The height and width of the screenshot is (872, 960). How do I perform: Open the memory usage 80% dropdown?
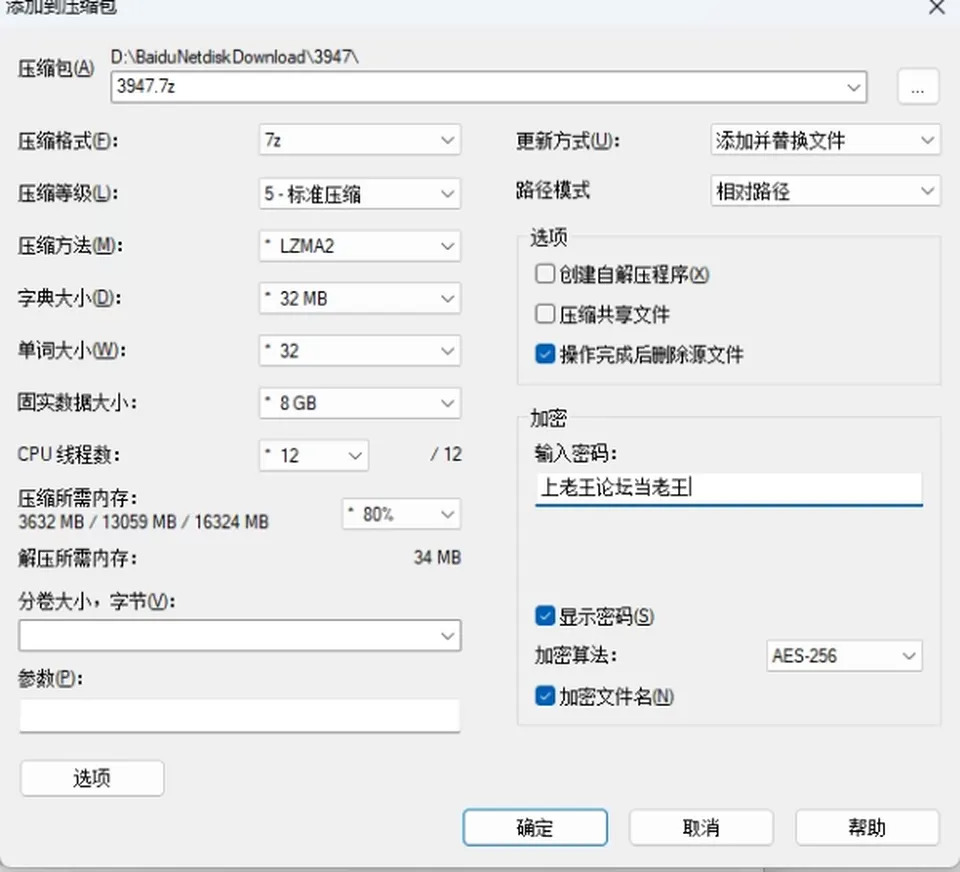point(401,514)
